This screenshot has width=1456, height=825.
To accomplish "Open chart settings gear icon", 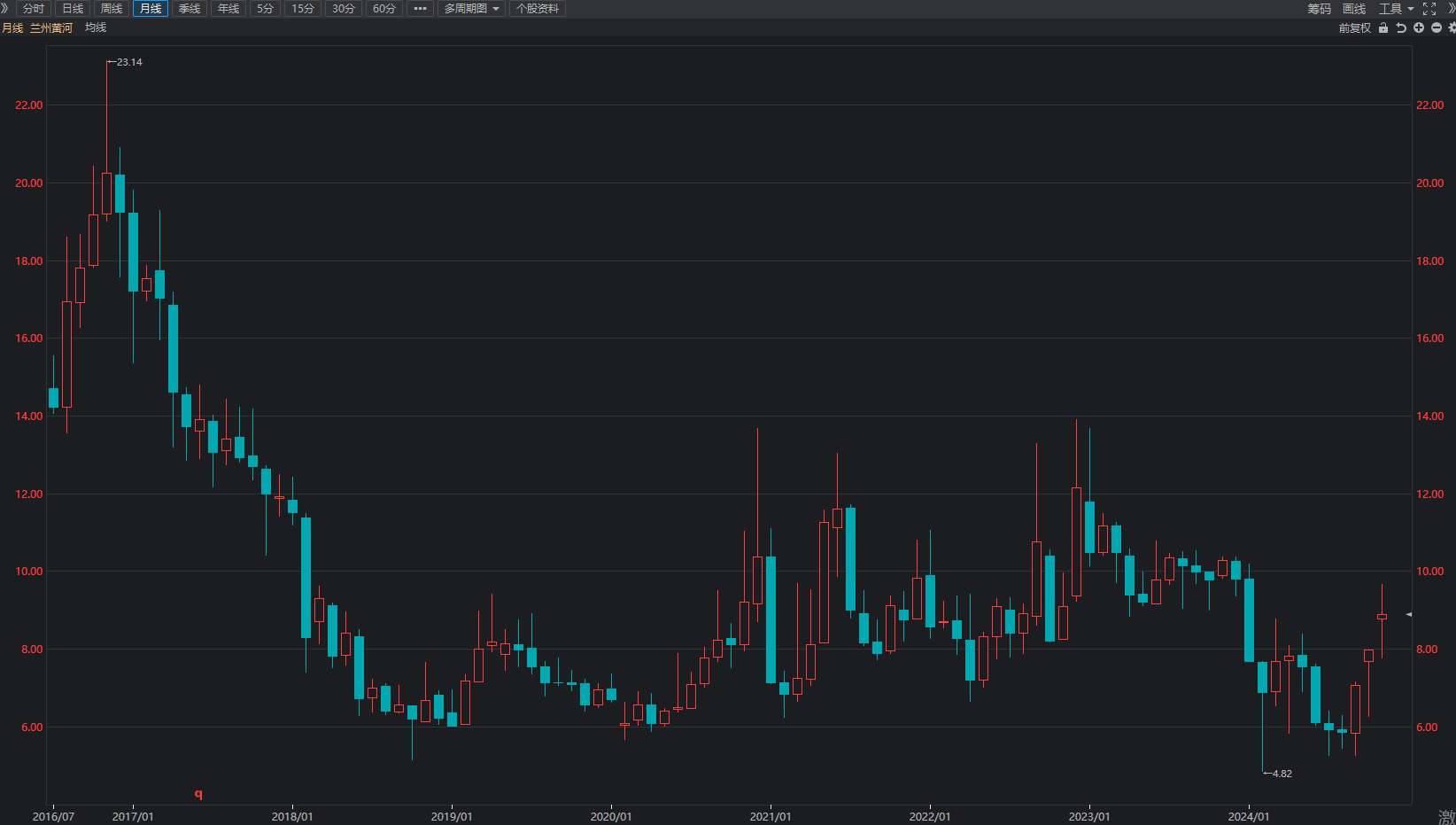I will click(x=1452, y=28).
